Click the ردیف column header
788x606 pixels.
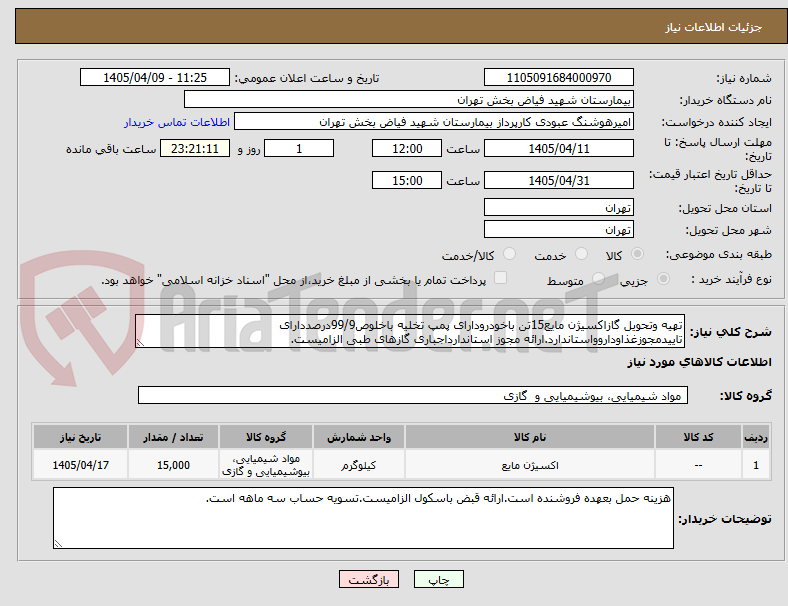[756, 437]
